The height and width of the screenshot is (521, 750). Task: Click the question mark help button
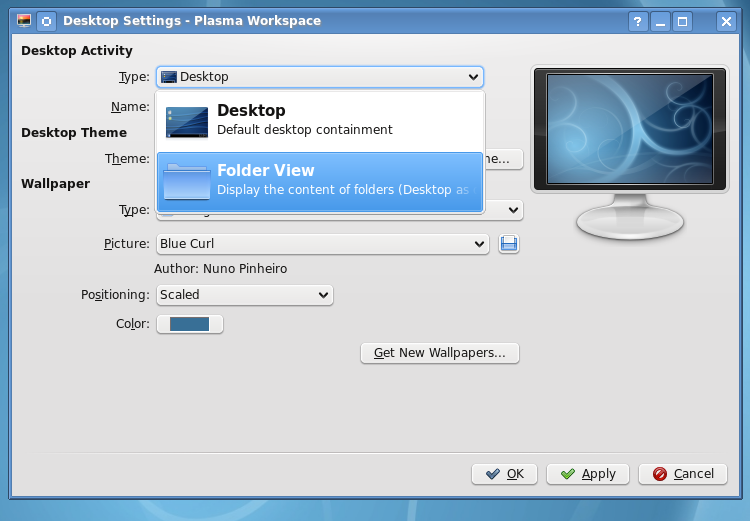coord(638,21)
